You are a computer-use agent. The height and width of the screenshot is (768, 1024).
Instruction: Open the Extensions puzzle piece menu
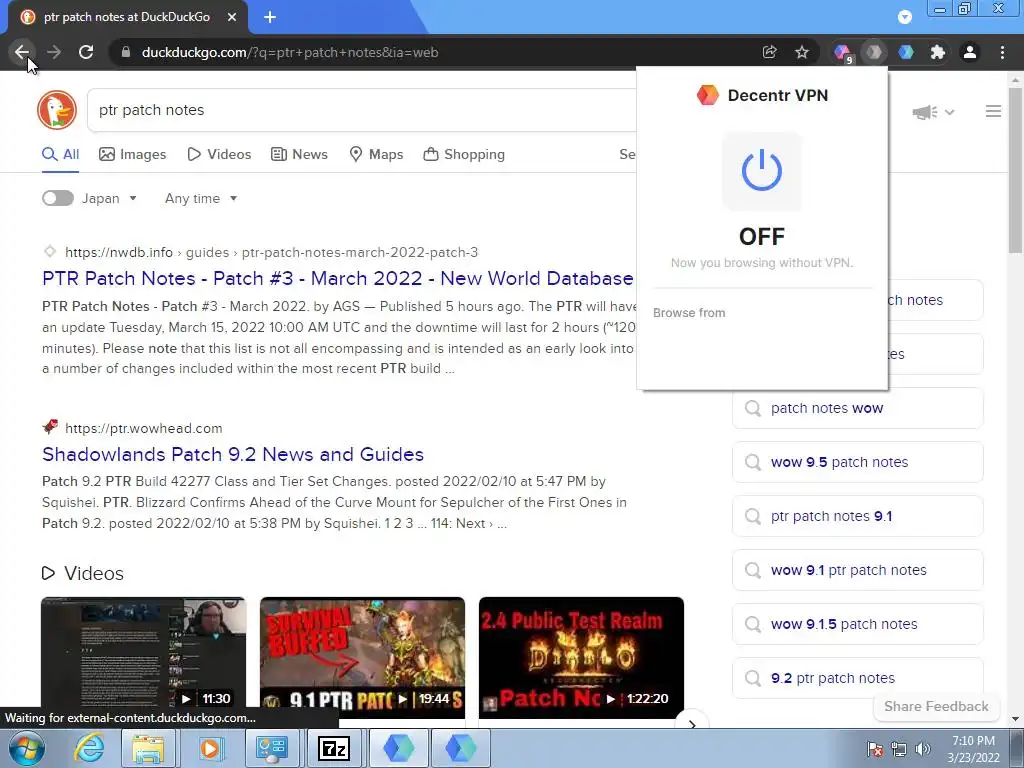click(938, 52)
